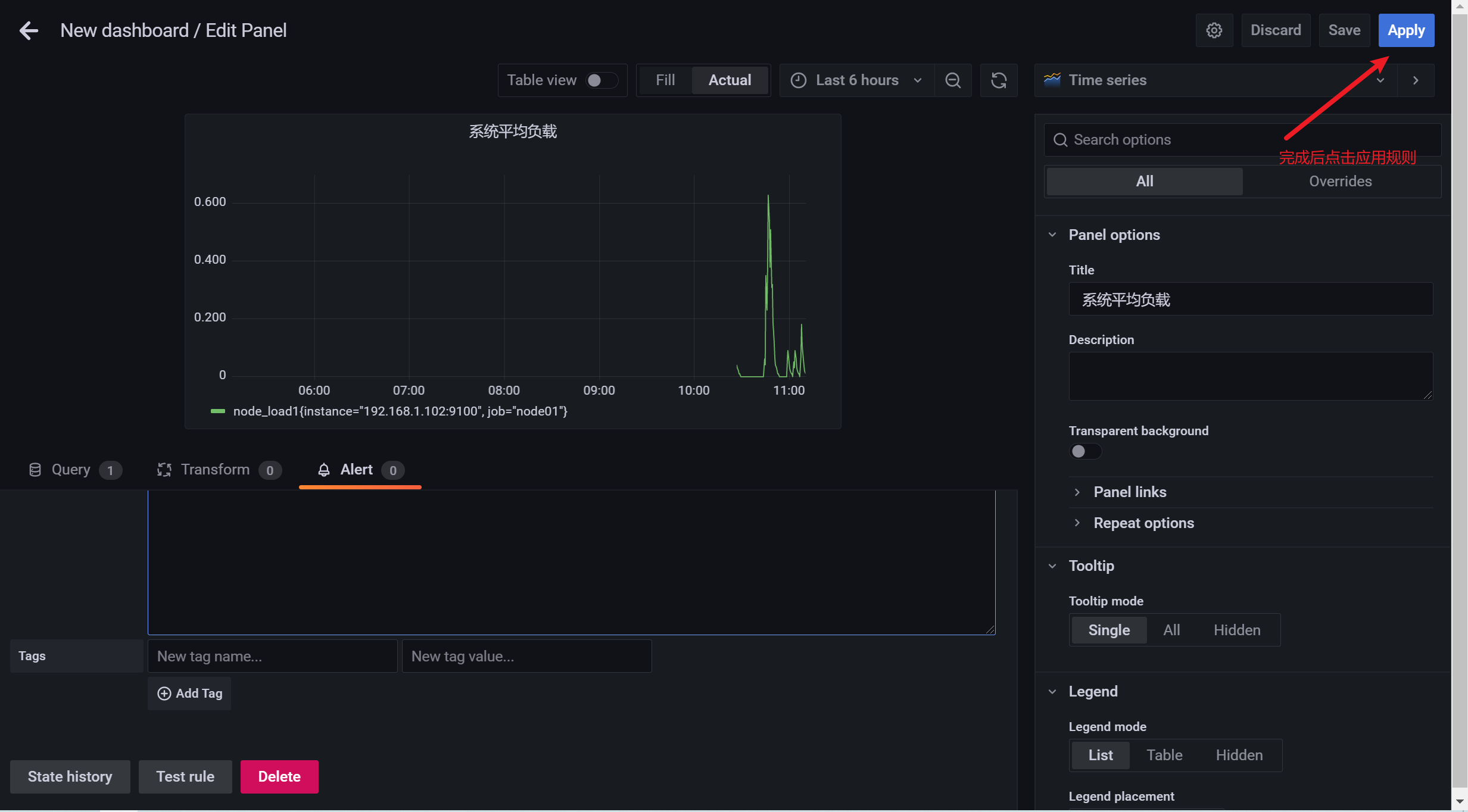The height and width of the screenshot is (812, 1468).
Task: Click the Description text area
Action: [x=1251, y=376]
